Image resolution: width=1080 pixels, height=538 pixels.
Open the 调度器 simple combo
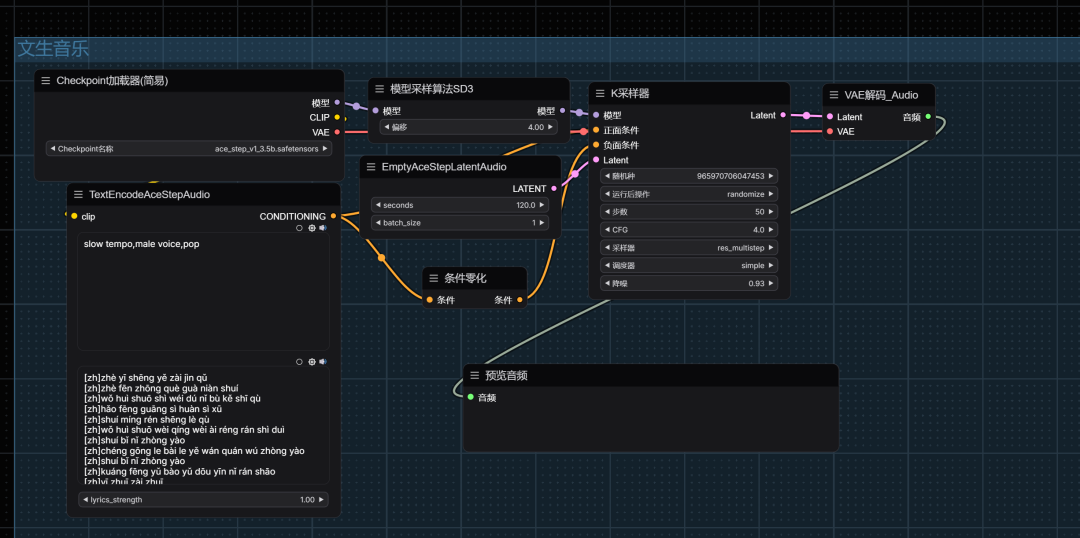pos(689,265)
